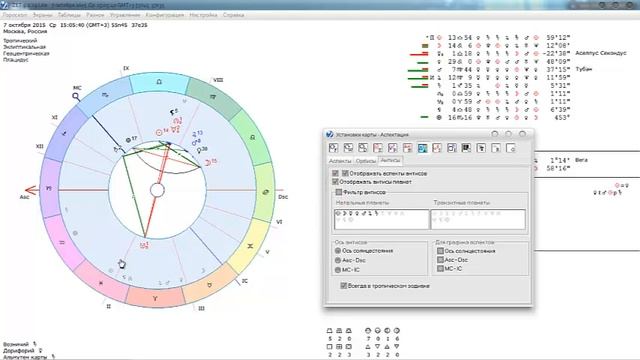This screenshot has height=360, width=640.
Task: Check 'Asc - Dsc' under Для графика аспектов
Action: (x=440, y=260)
